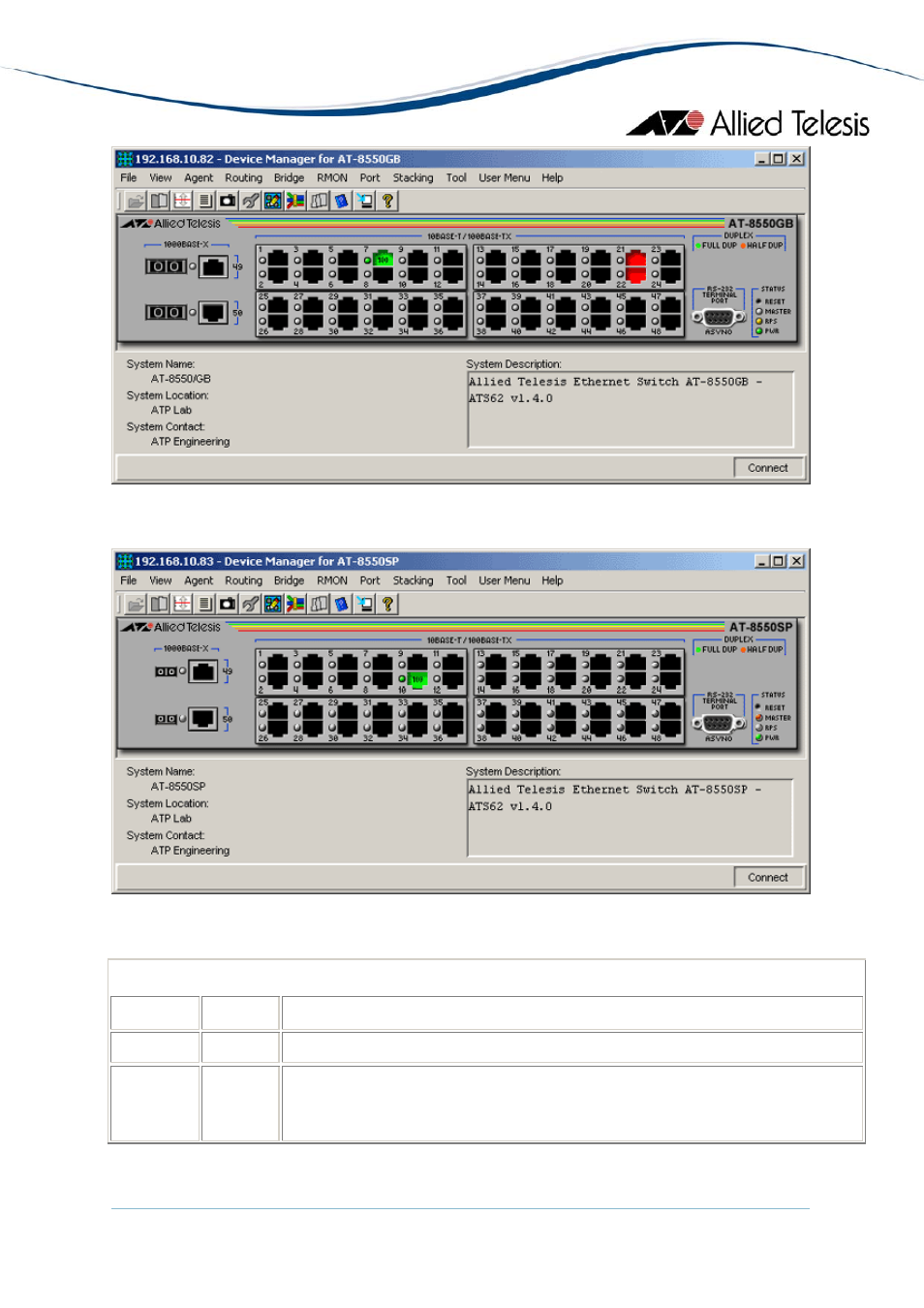Viewport: 924px width, 1308px height.
Task: Open RMON menu in AT-8550GB window
Action: pos(332,178)
